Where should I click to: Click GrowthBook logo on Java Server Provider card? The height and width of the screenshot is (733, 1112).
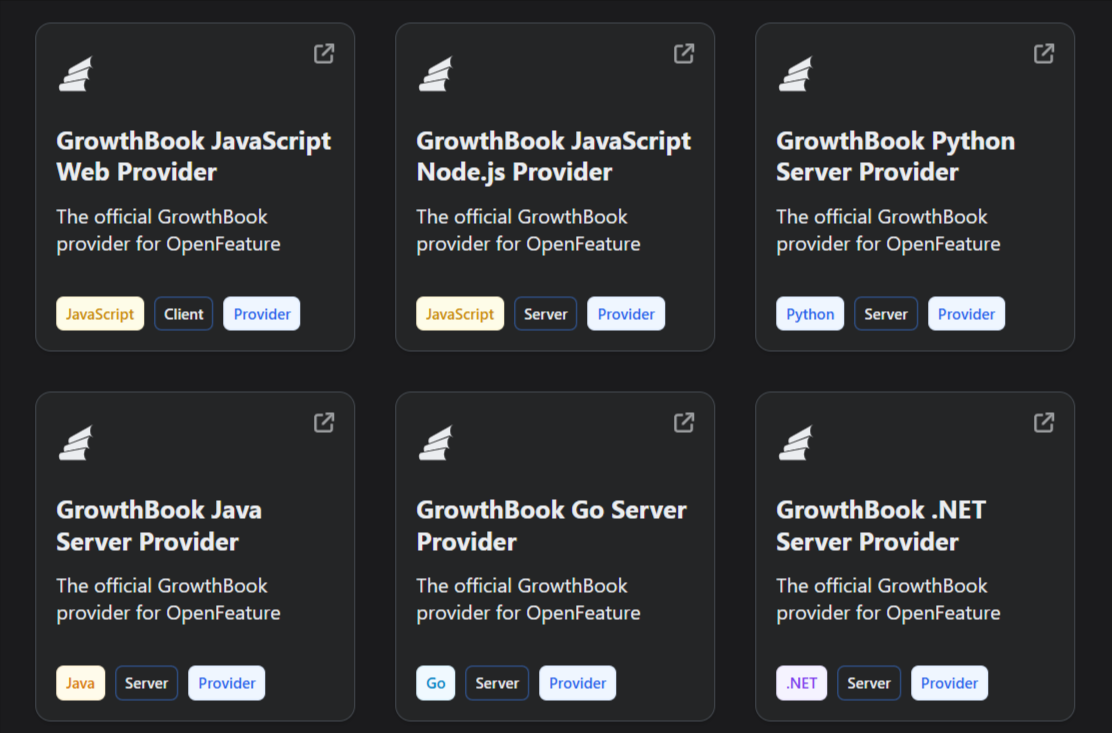[x=76, y=443]
